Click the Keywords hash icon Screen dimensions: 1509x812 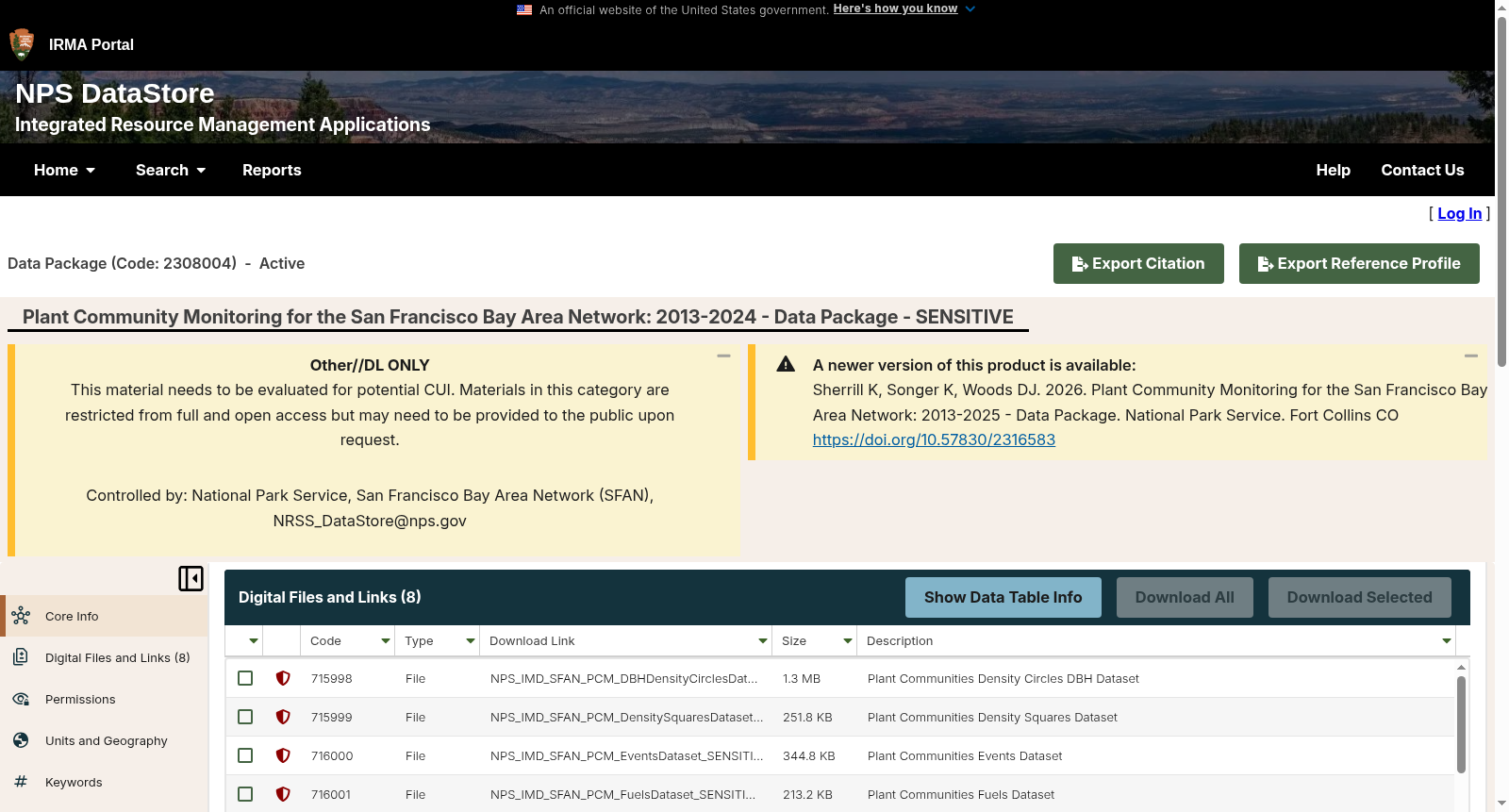(21, 782)
